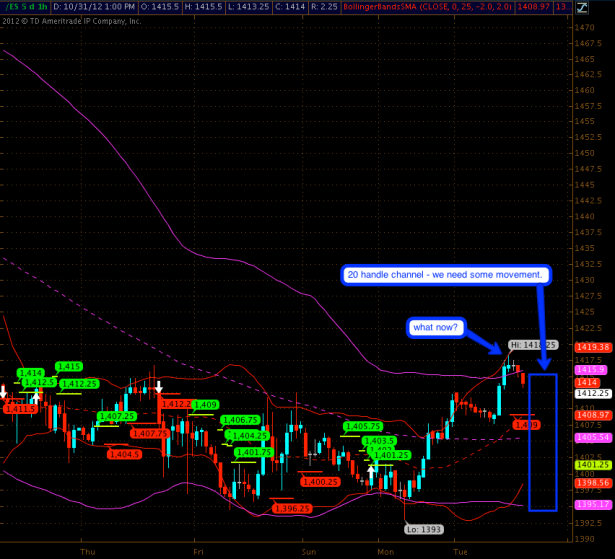
Task: Click the Lo: 1393 price bubble
Action: 423,529
